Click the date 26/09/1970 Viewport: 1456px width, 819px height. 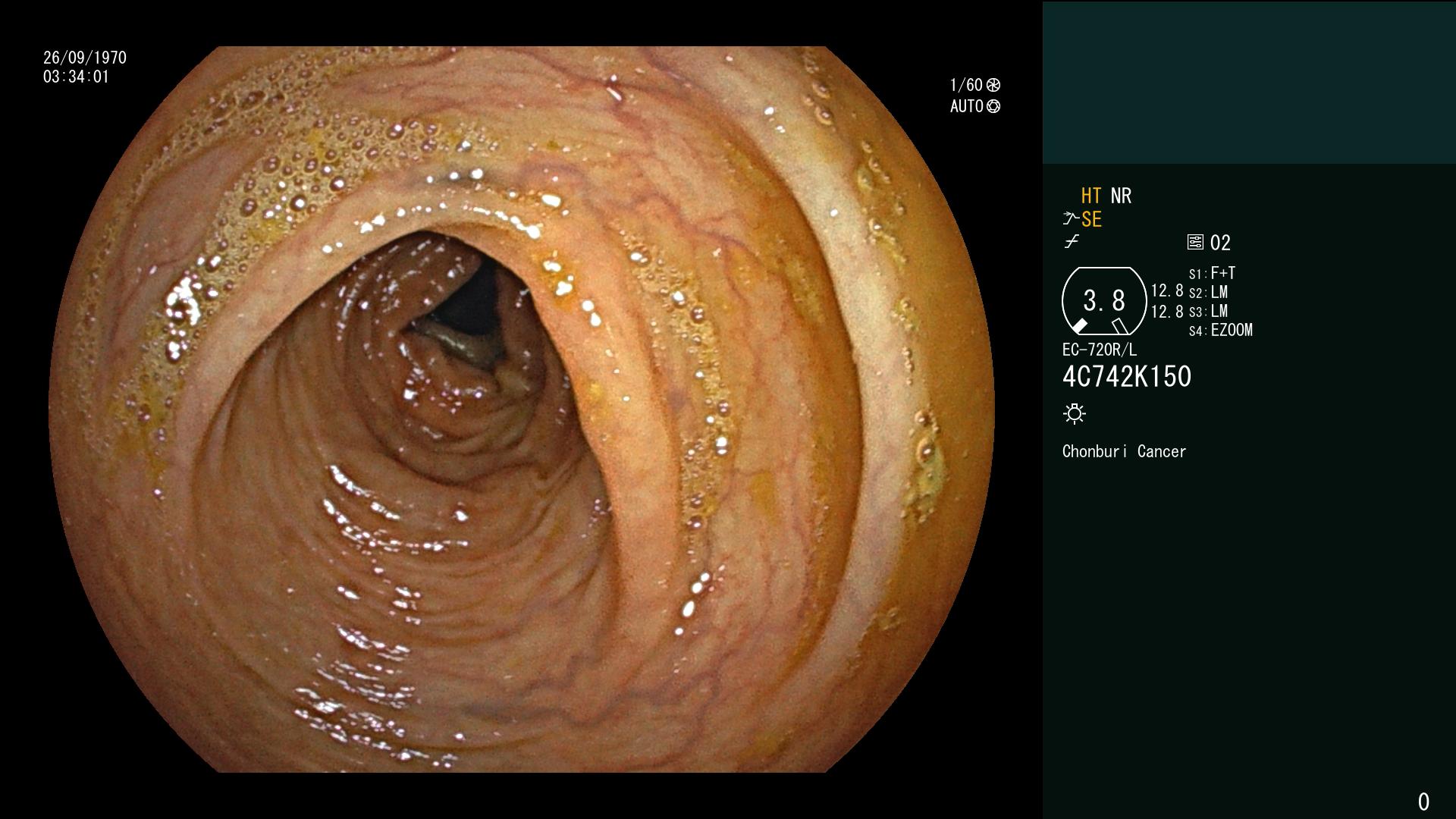pyautogui.click(x=85, y=58)
